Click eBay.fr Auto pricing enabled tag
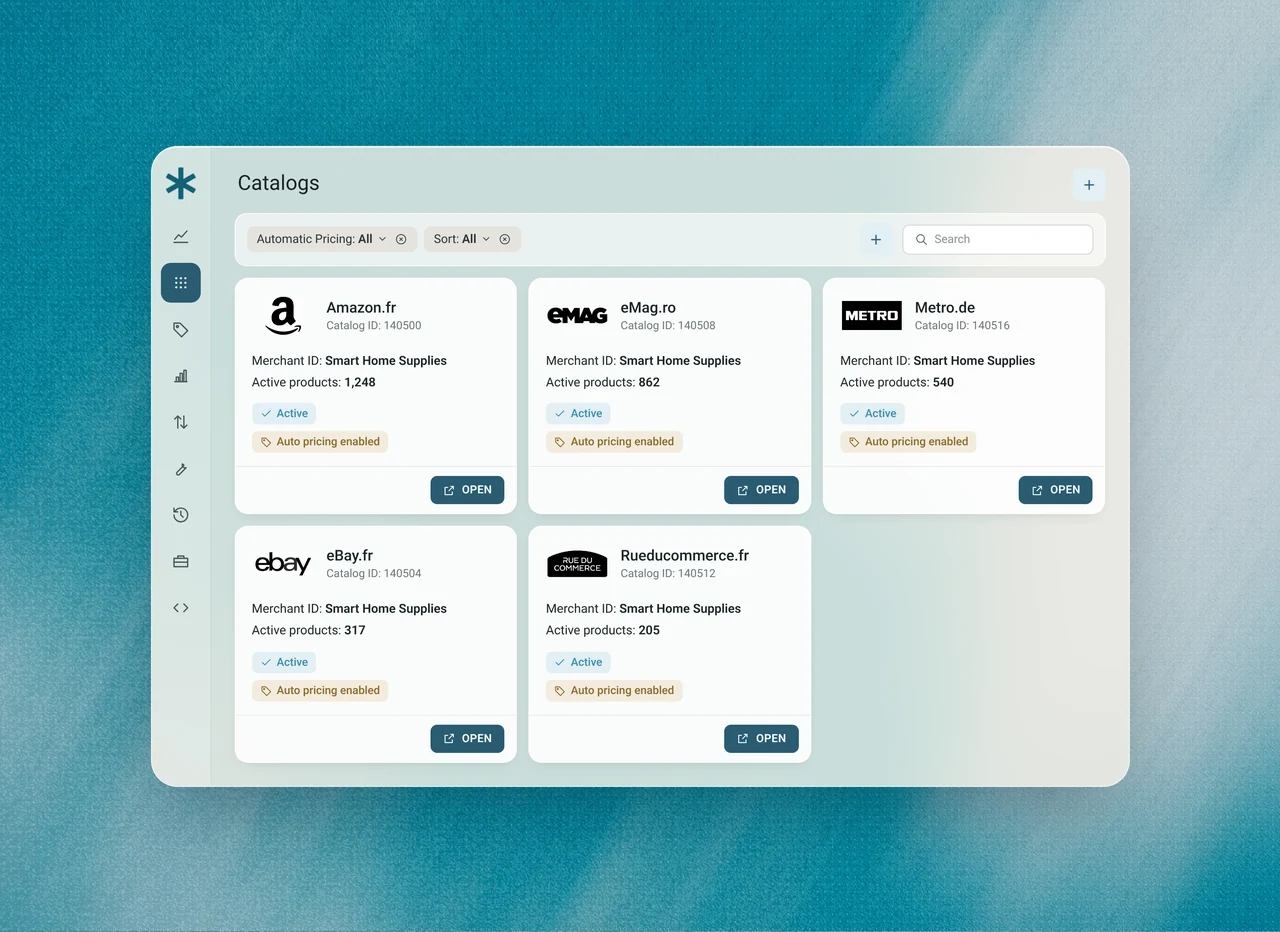1280x932 pixels. tap(320, 690)
